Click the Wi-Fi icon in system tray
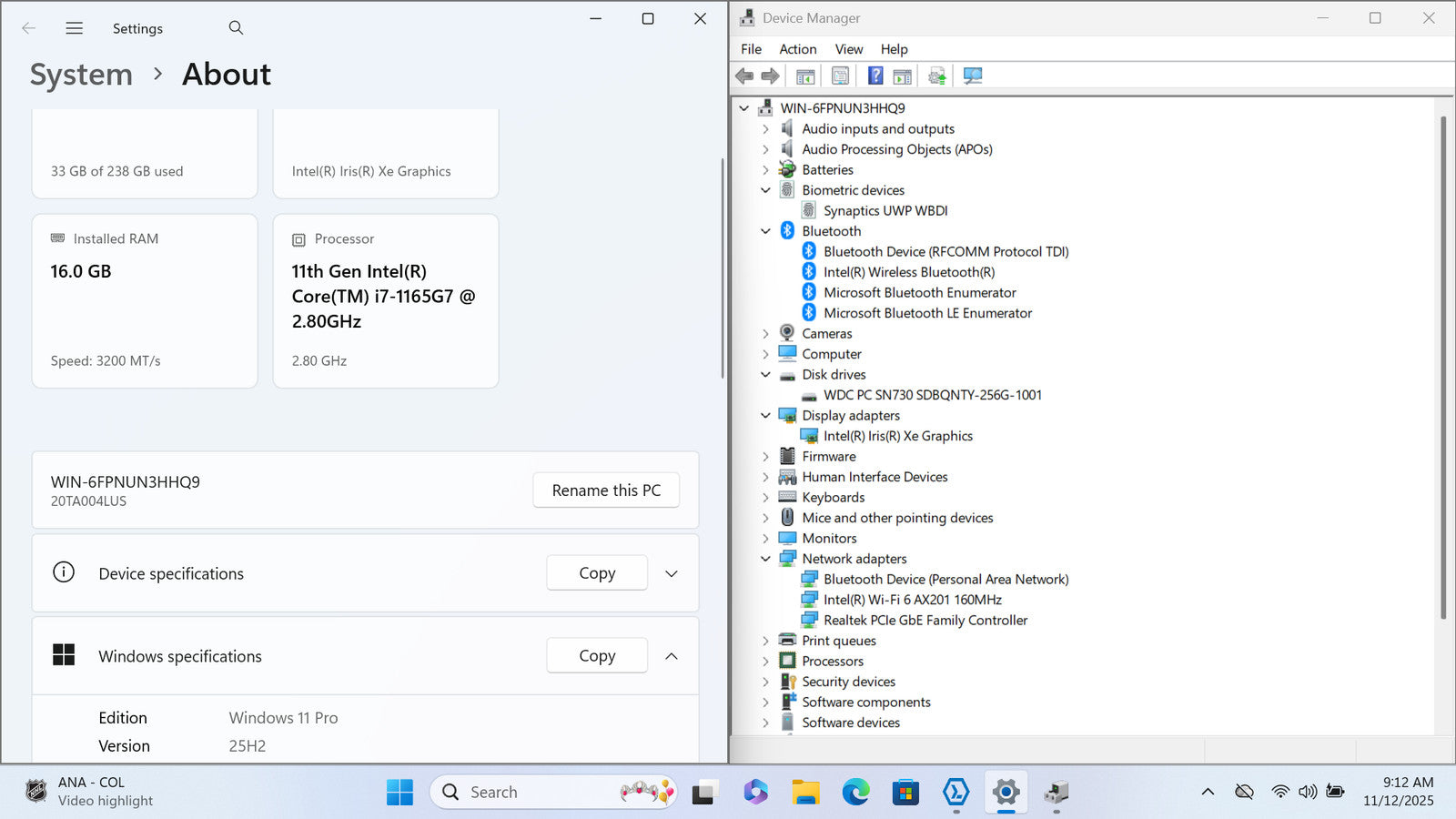 [1280, 792]
